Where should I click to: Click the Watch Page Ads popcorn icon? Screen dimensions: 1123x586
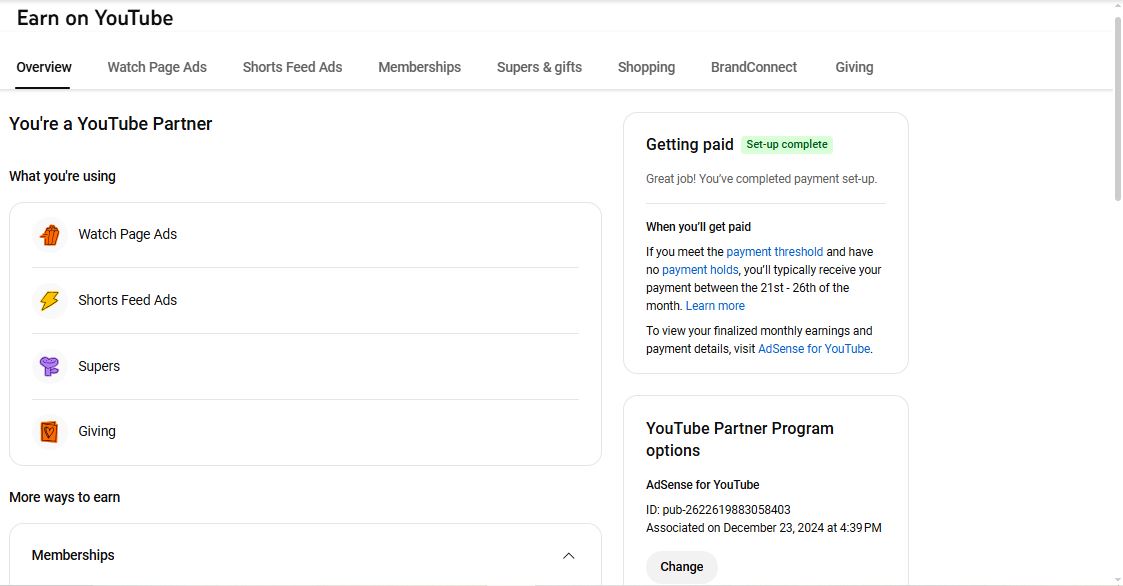pyautogui.click(x=49, y=235)
